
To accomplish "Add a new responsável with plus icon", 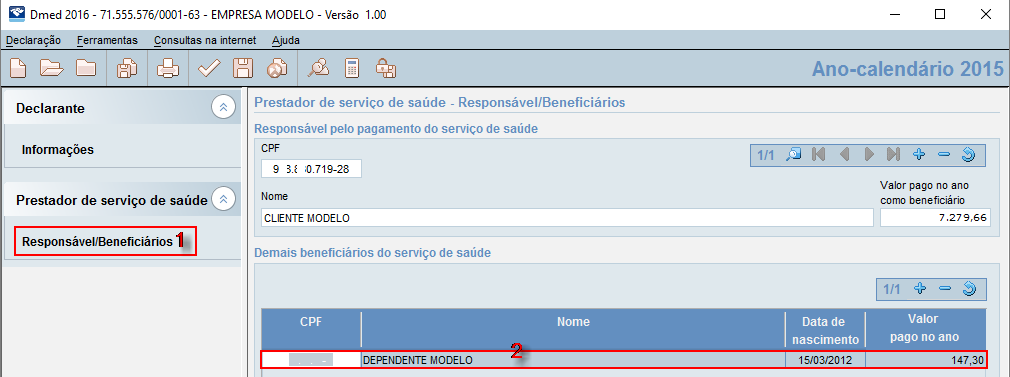I will coord(919,155).
